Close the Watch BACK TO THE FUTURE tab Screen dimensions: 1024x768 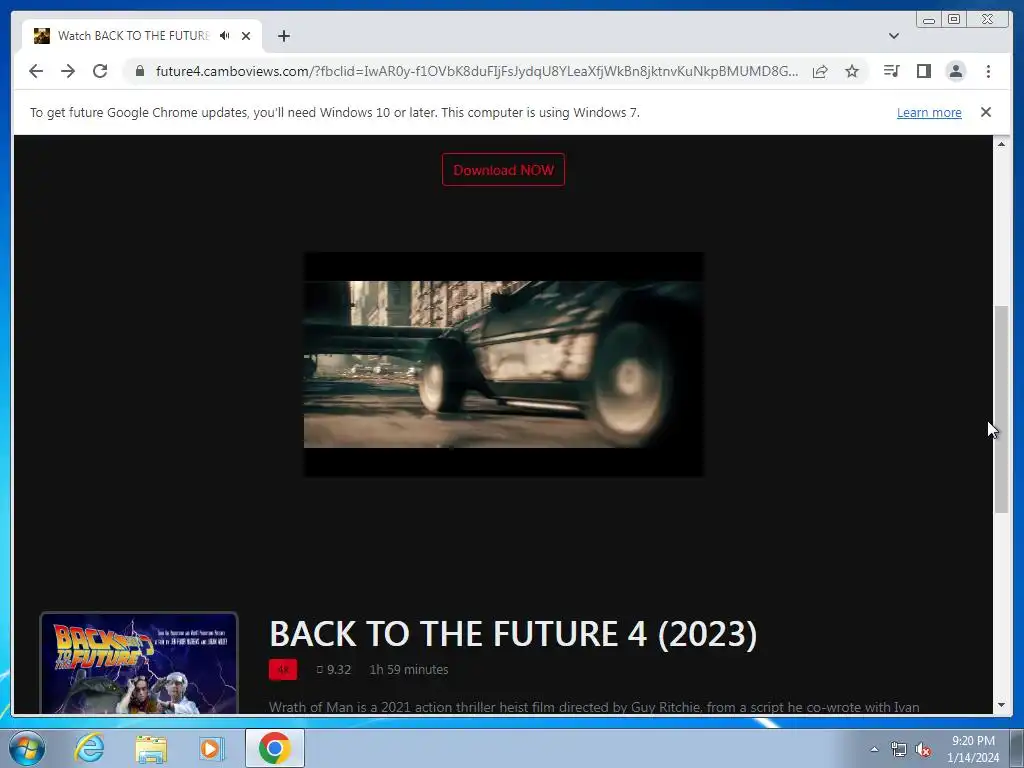(246, 36)
